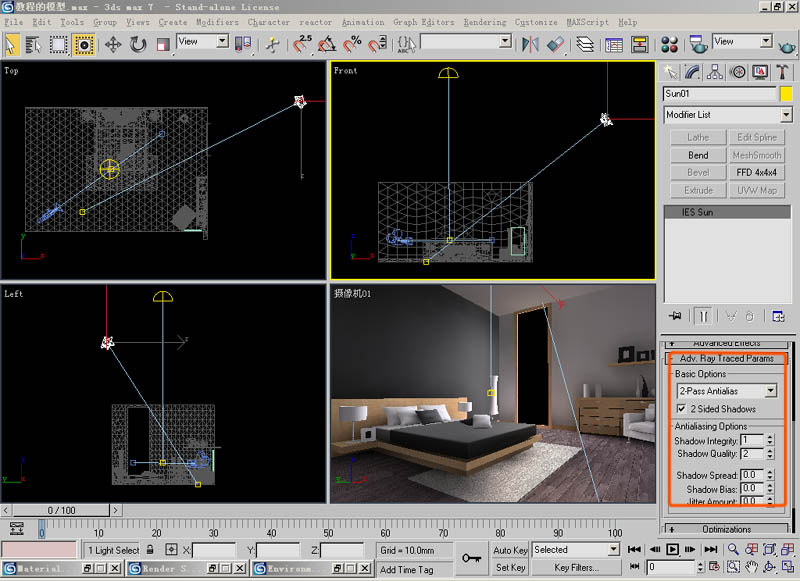Expand the Optimizations rollout
Viewport: 800px width, 581px height.
[x=727, y=529]
